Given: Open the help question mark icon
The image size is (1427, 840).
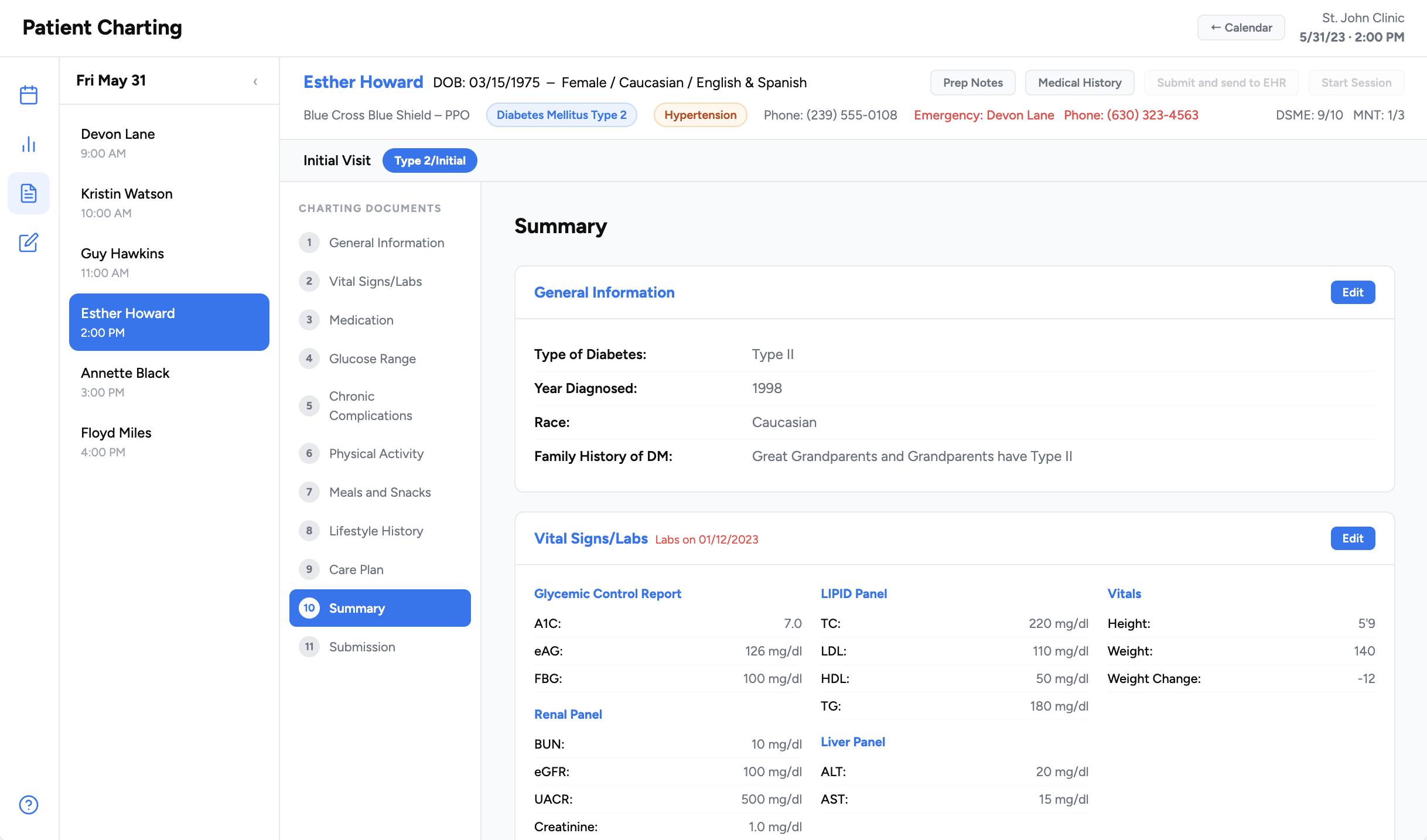Looking at the screenshot, I should click(29, 805).
